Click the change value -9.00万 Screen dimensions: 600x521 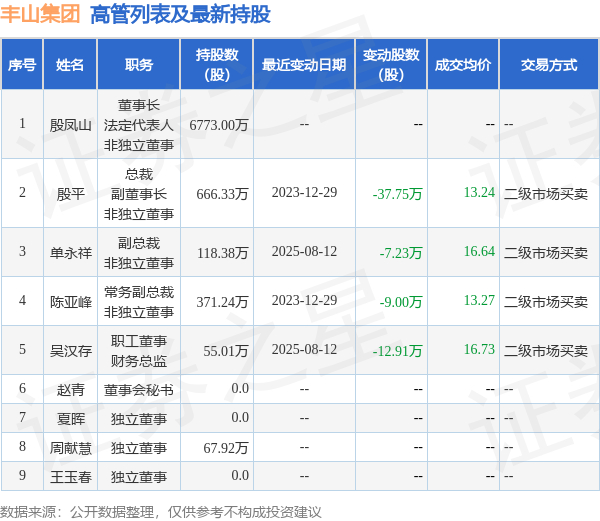coord(401,302)
